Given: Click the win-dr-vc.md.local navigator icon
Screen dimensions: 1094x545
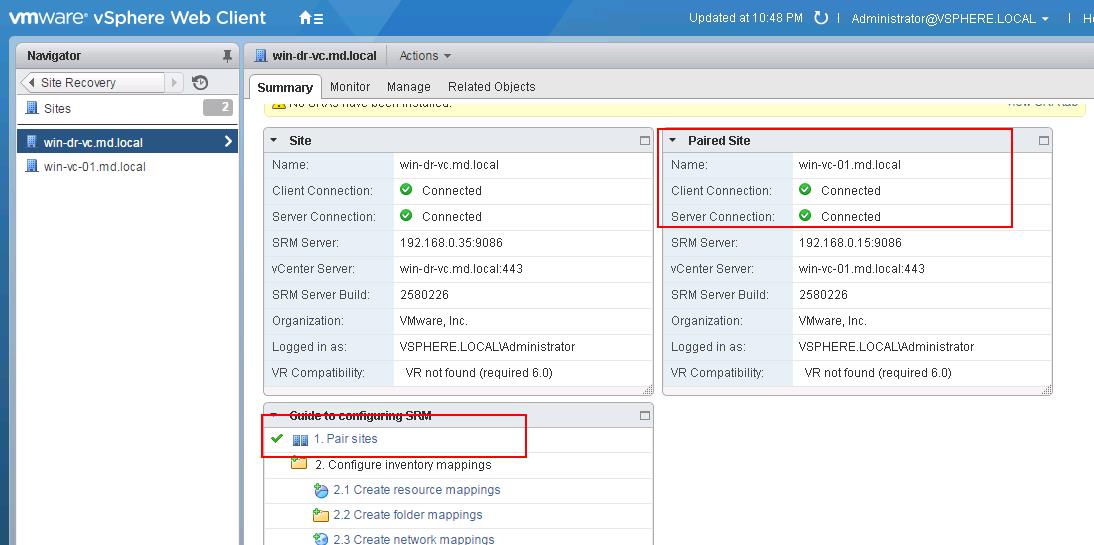Looking at the screenshot, I should (31, 142).
